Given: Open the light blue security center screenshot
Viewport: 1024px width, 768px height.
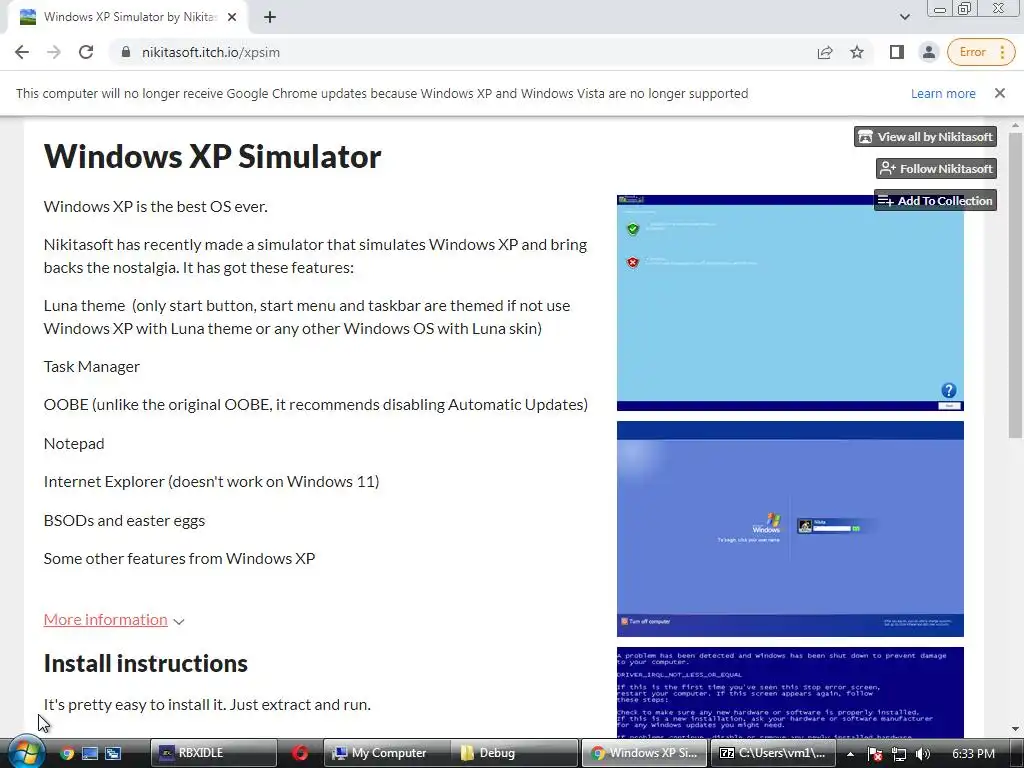Looking at the screenshot, I should tap(790, 303).
